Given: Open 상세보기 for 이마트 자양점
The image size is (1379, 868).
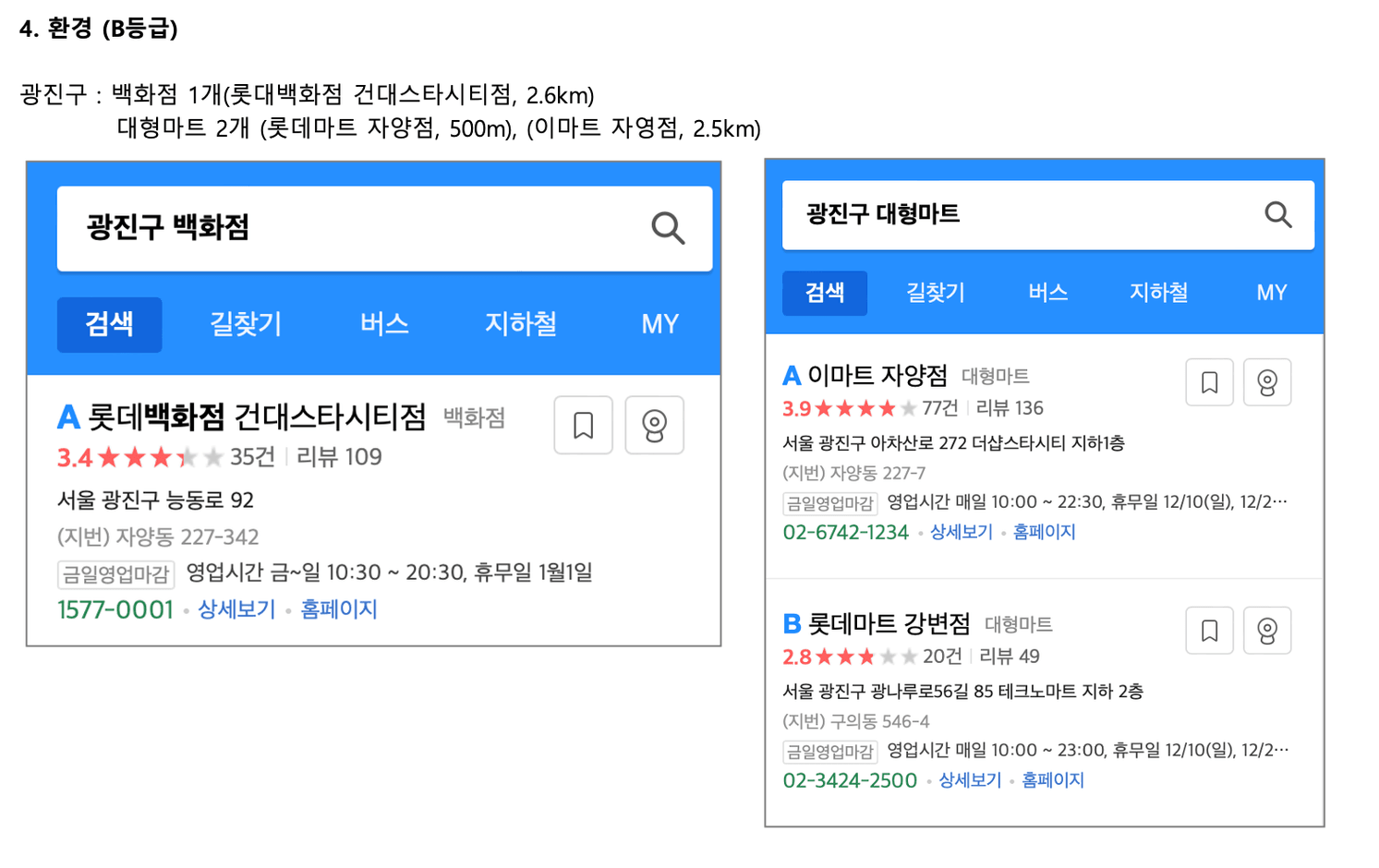Looking at the screenshot, I should coord(962,532).
